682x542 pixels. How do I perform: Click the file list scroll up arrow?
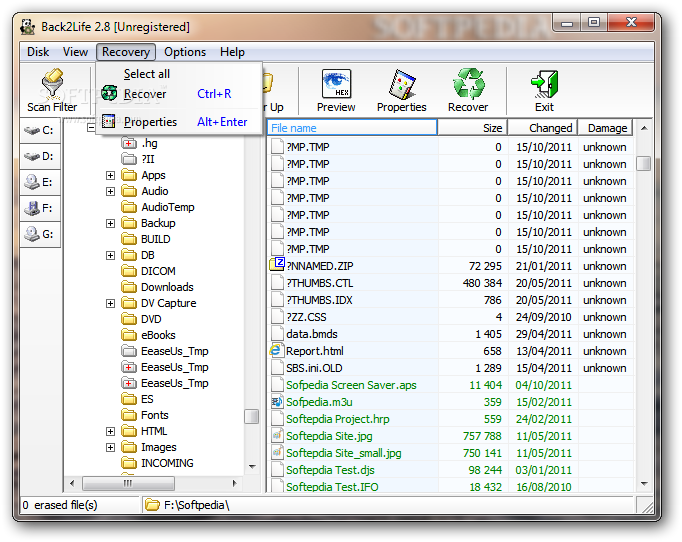(x=644, y=128)
